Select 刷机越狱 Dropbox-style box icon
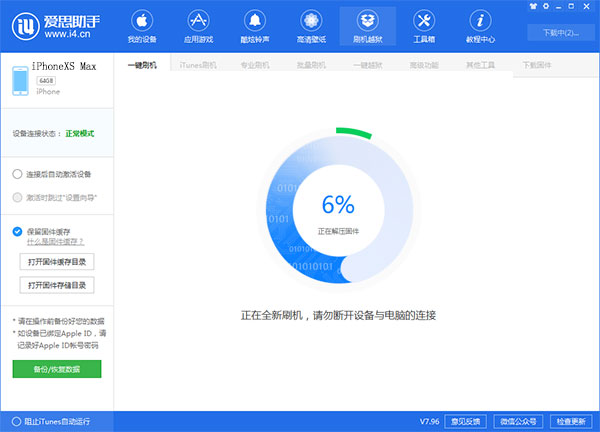600x432 pixels. [367, 21]
